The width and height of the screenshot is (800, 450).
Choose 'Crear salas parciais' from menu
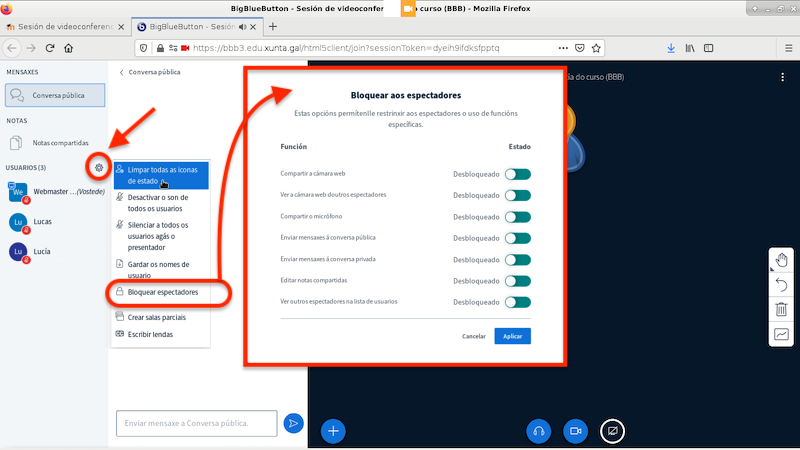pyautogui.click(x=157, y=317)
